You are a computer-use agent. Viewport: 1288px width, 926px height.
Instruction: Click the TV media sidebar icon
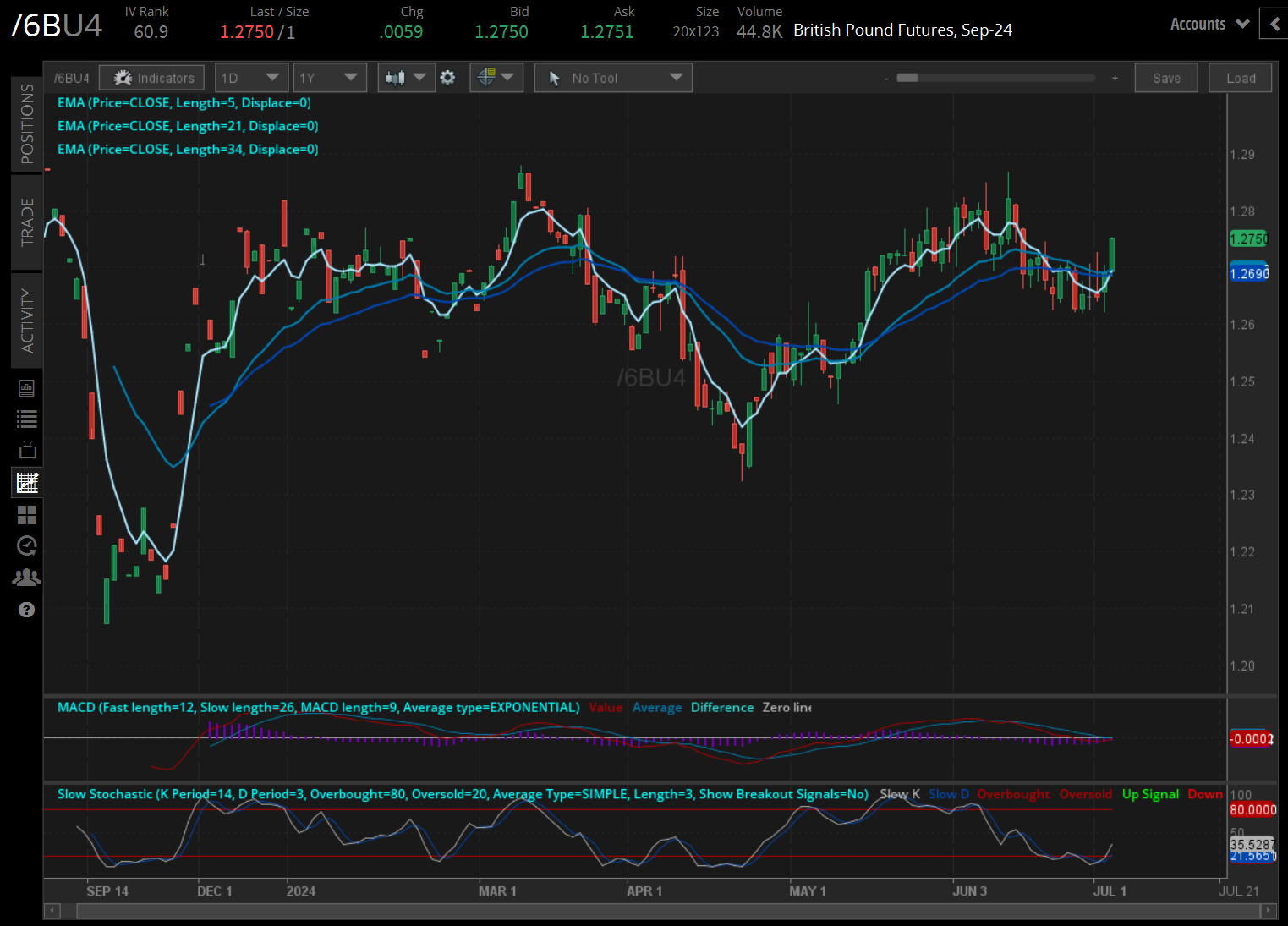tap(27, 450)
